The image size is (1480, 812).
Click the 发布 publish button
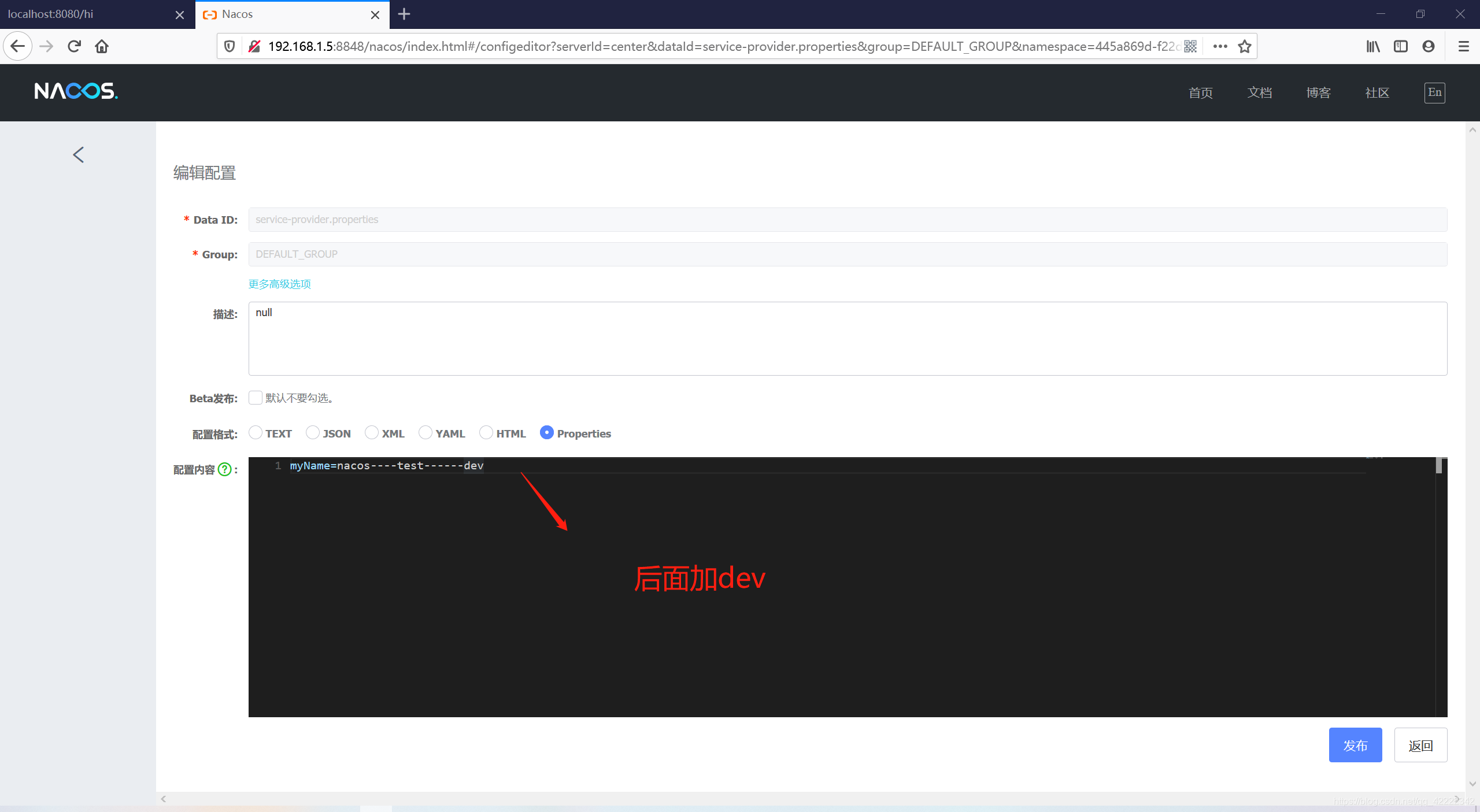[1355, 745]
